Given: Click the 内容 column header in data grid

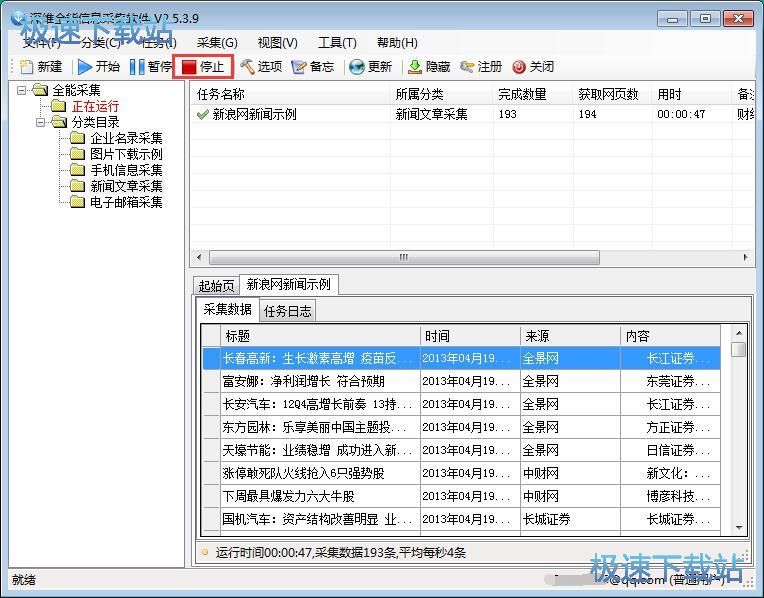Looking at the screenshot, I should 670,336.
